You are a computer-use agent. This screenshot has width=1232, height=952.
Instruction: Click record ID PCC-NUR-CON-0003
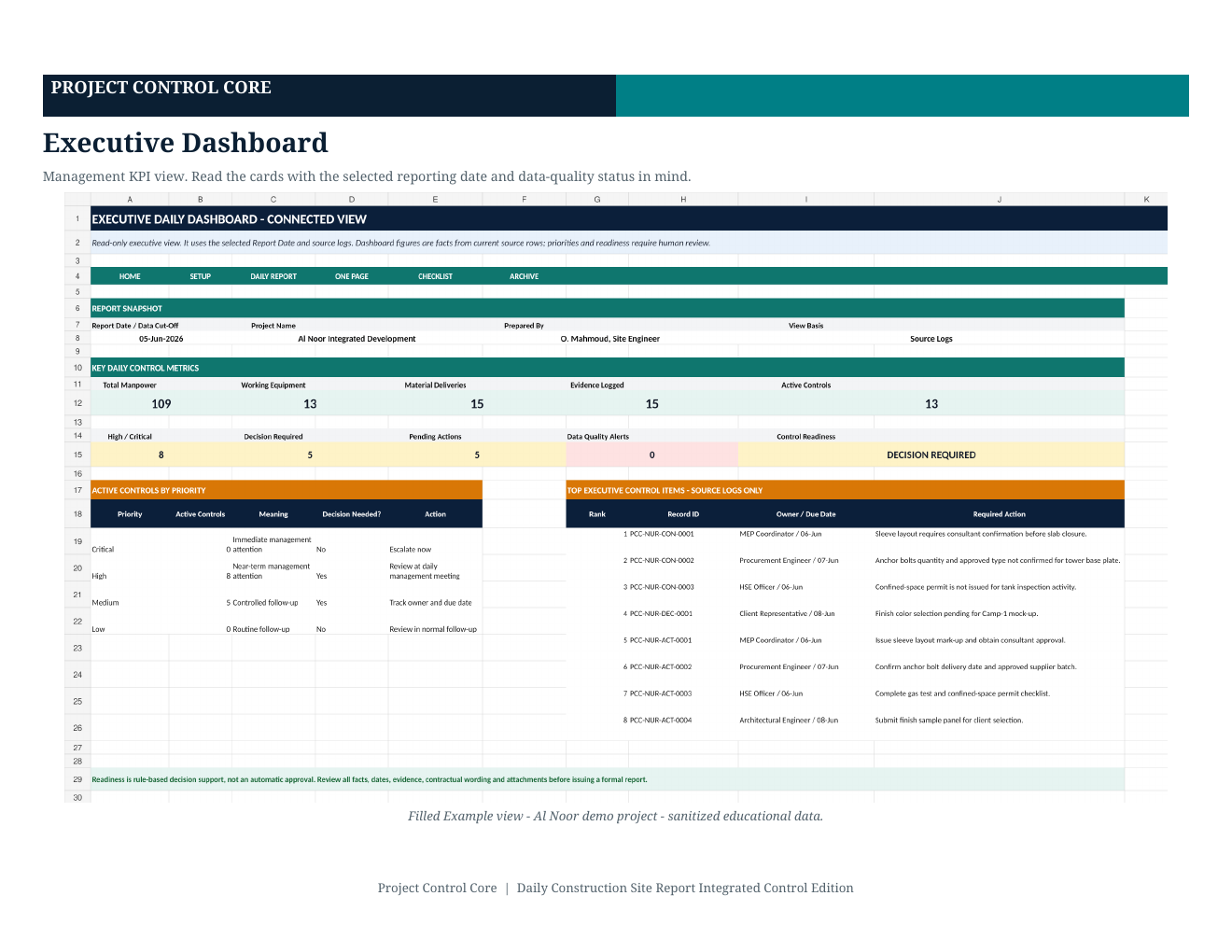(662, 587)
